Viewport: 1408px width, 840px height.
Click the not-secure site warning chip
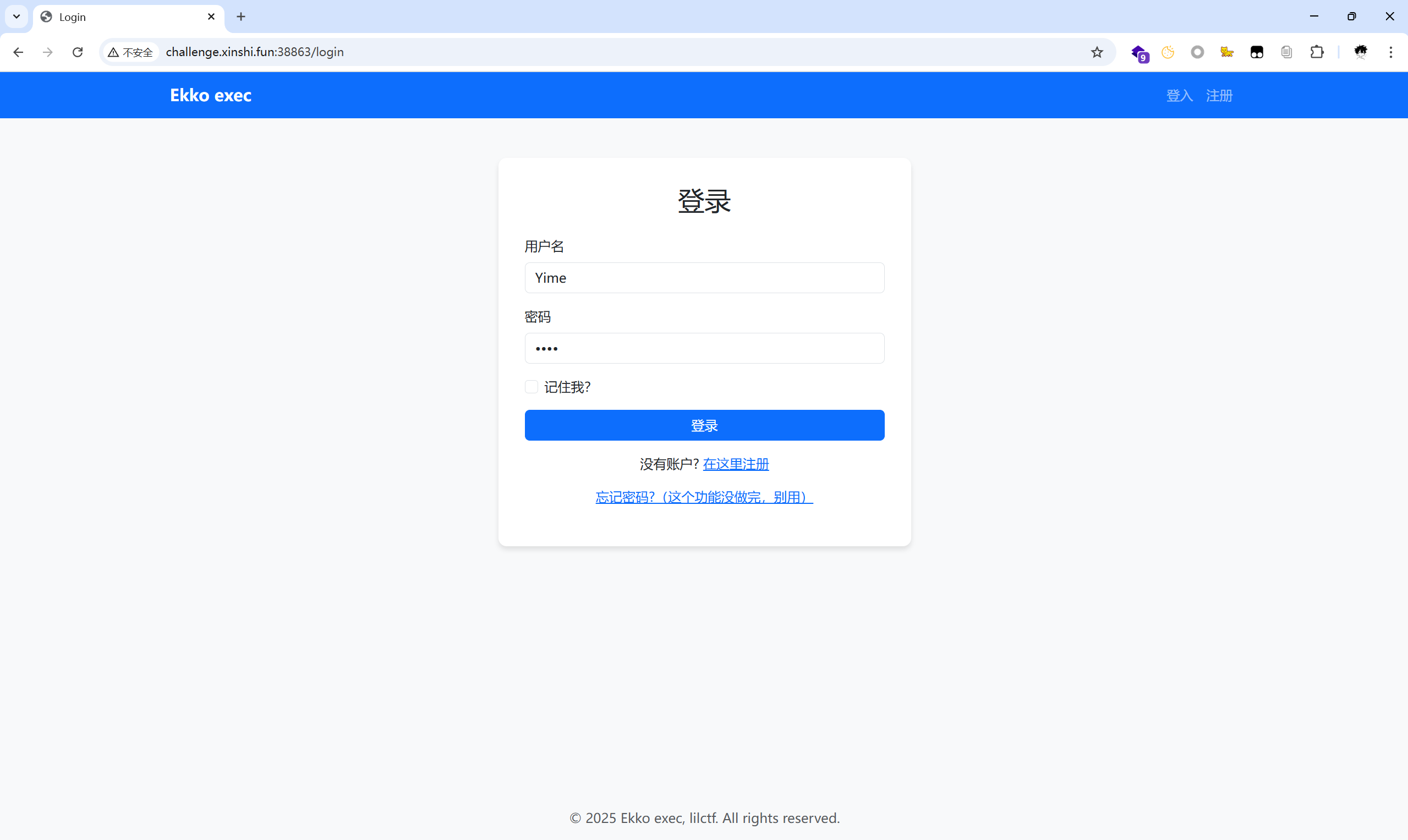click(130, 52)
